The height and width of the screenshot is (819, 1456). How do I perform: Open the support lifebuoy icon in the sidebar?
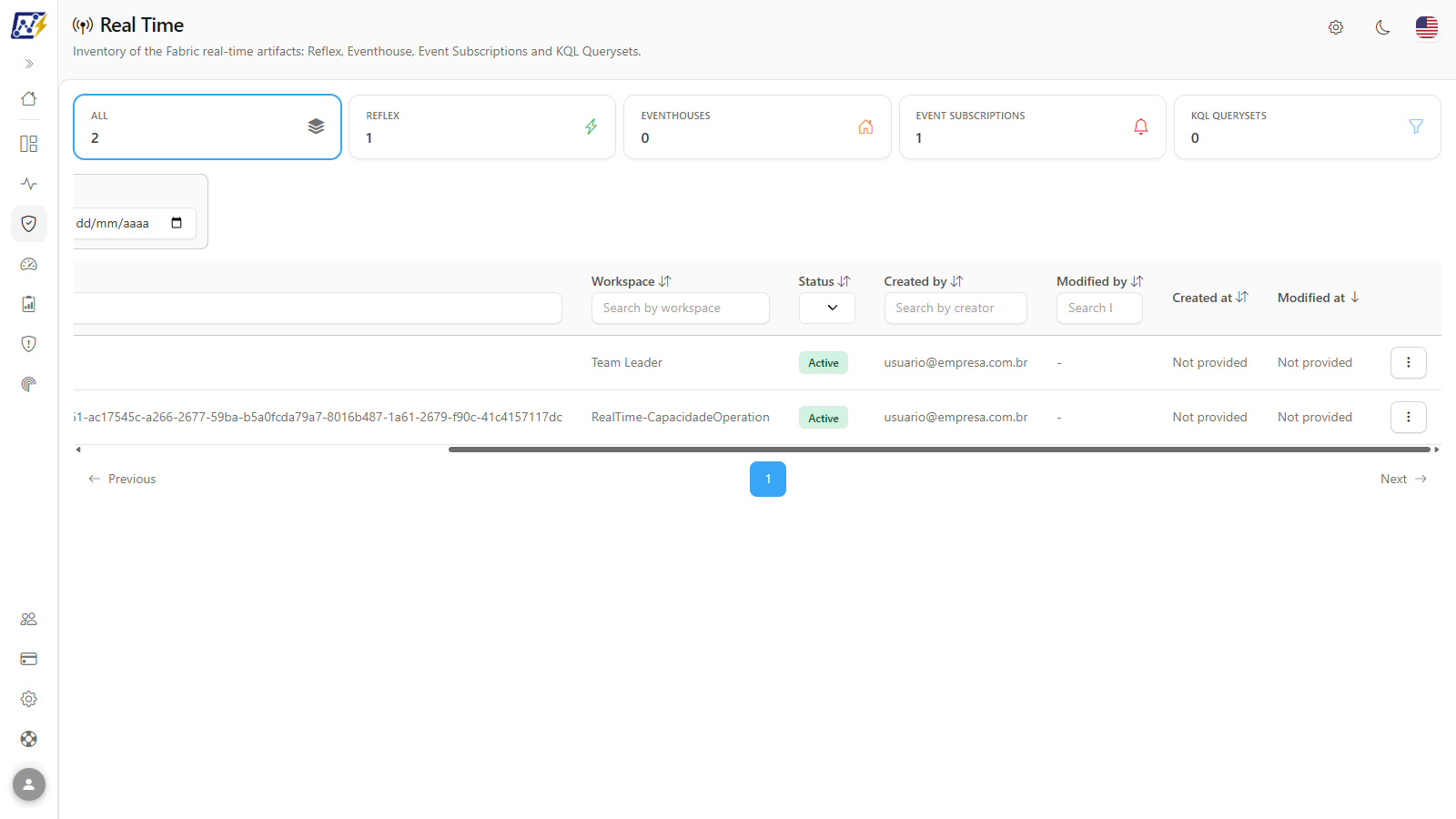[29, 739]
